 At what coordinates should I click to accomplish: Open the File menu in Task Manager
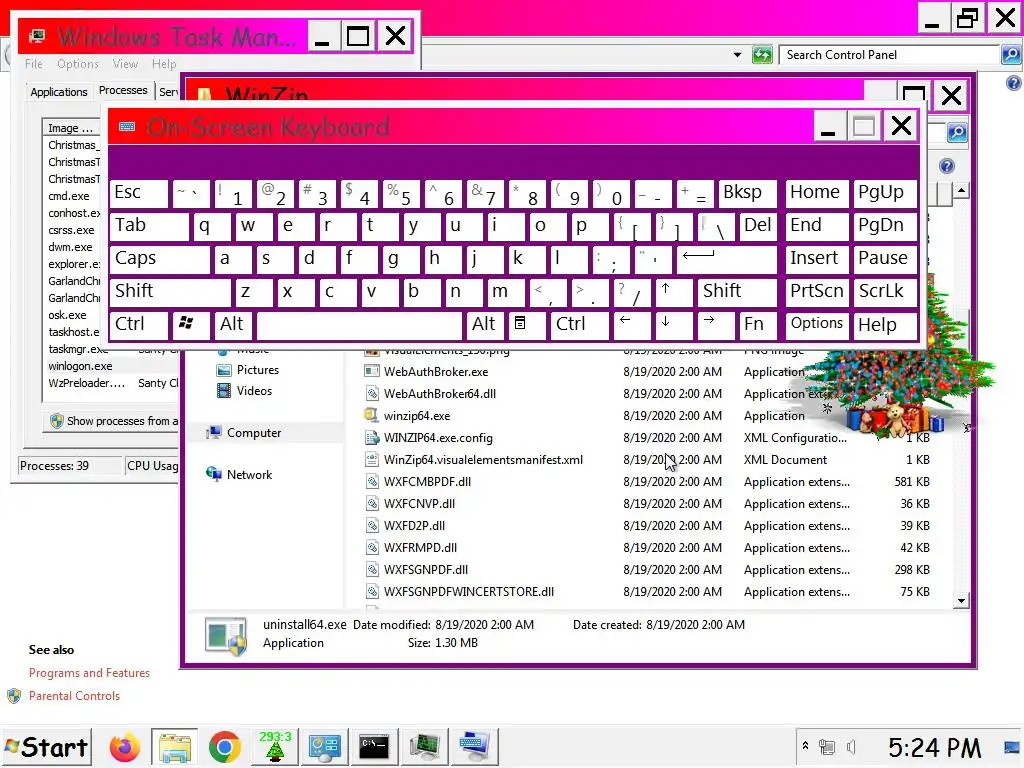click(34, 64)
